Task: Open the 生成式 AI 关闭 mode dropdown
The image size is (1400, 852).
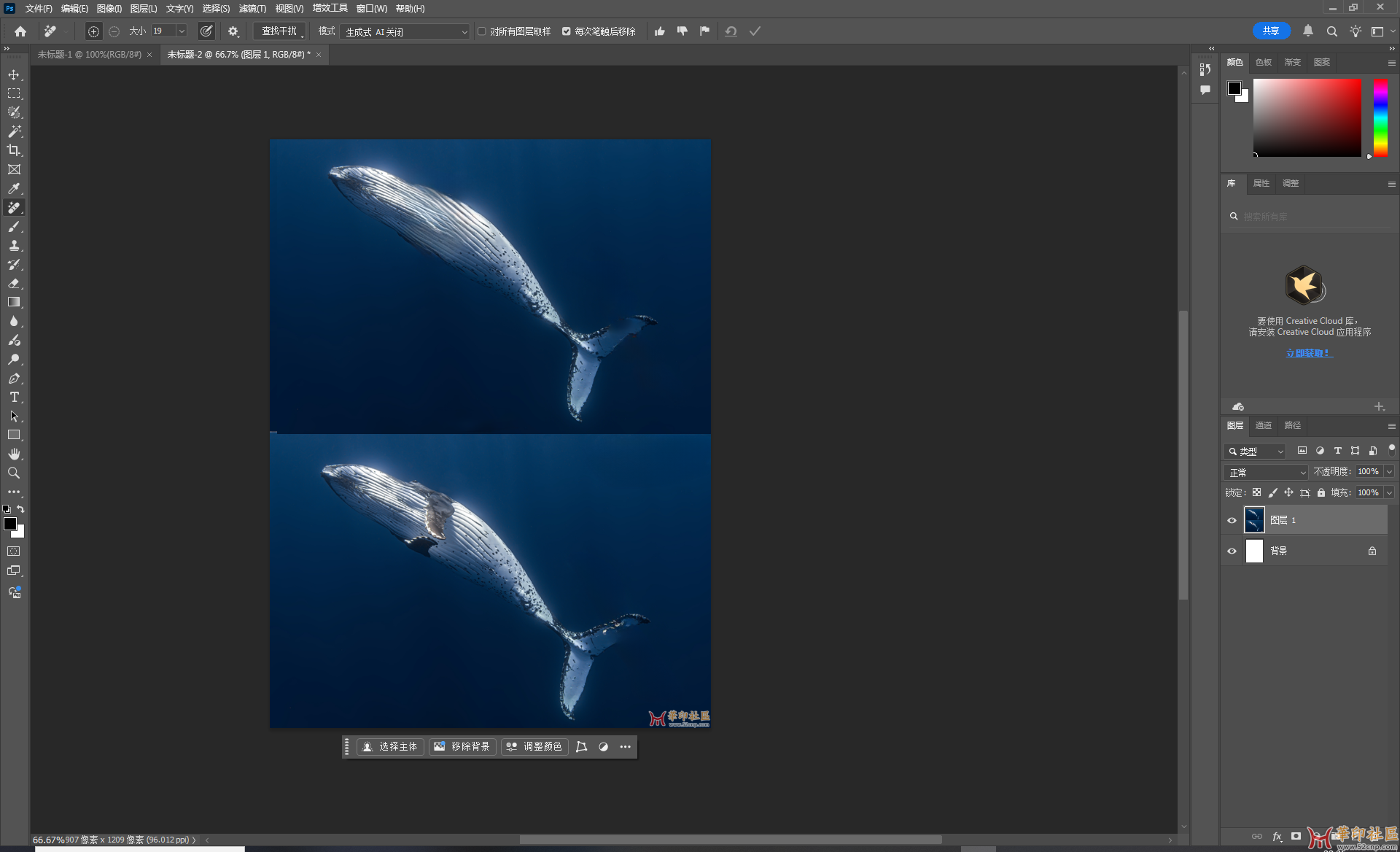Action: click(x=405, y=31)
